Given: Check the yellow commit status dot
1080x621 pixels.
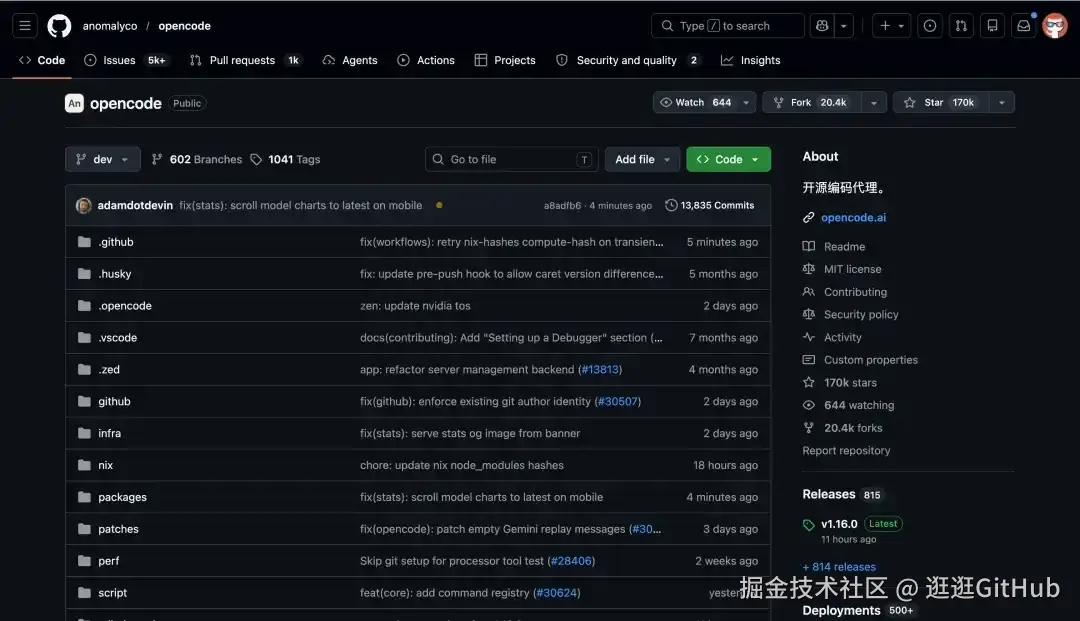Looking at the screenshot, I should coord(439,205).
